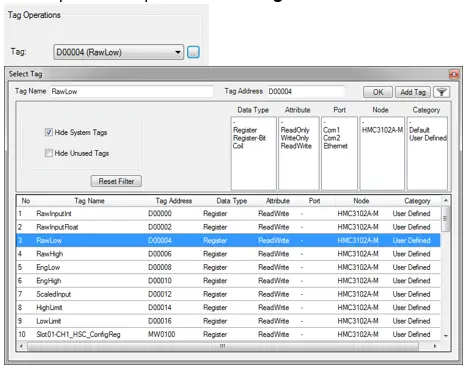Click the horizontal scrollbar right arrow
This screenshot has height=367, width=467.
click(435, 346)
